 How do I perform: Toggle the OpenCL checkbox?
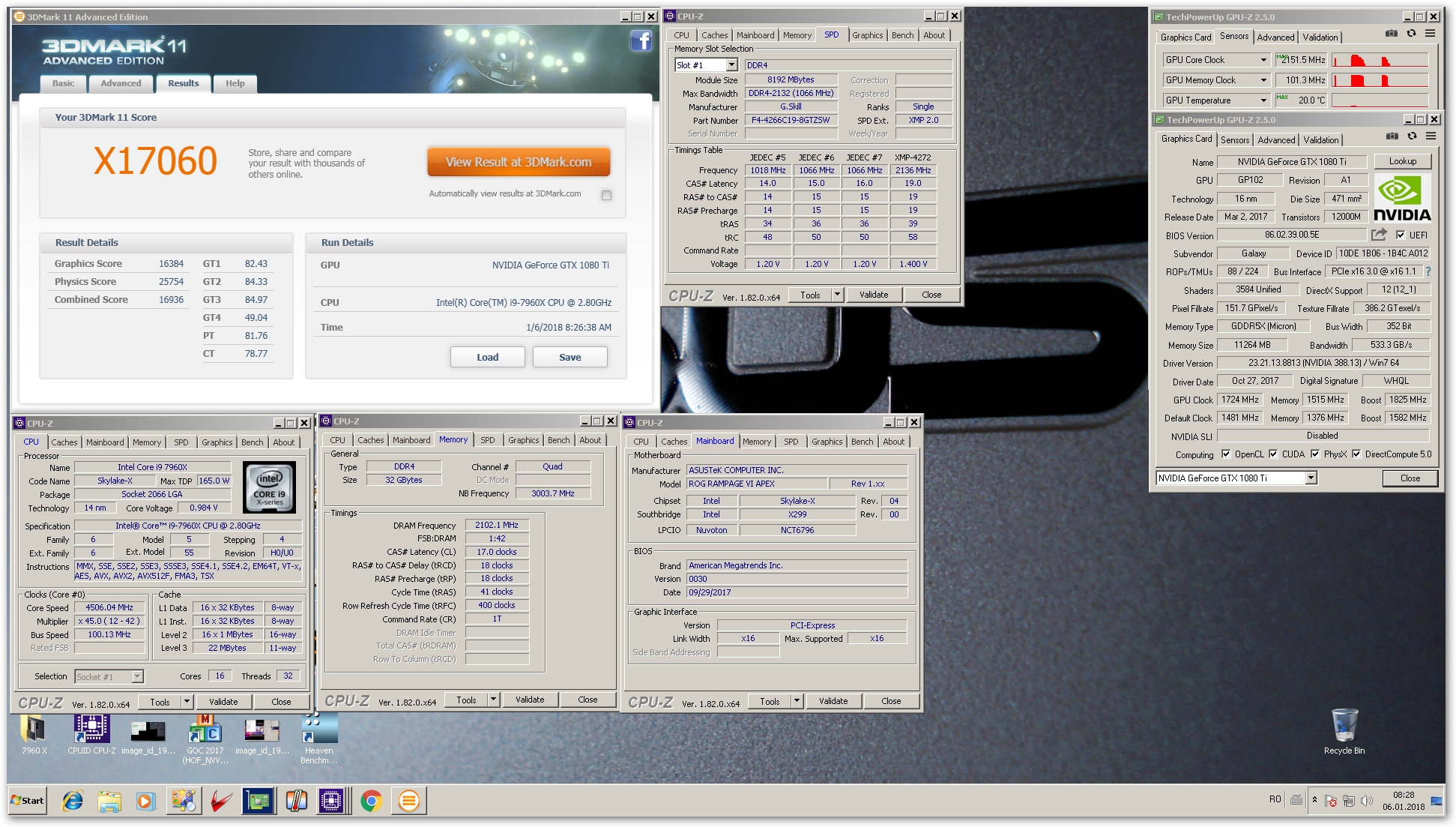1226,454
